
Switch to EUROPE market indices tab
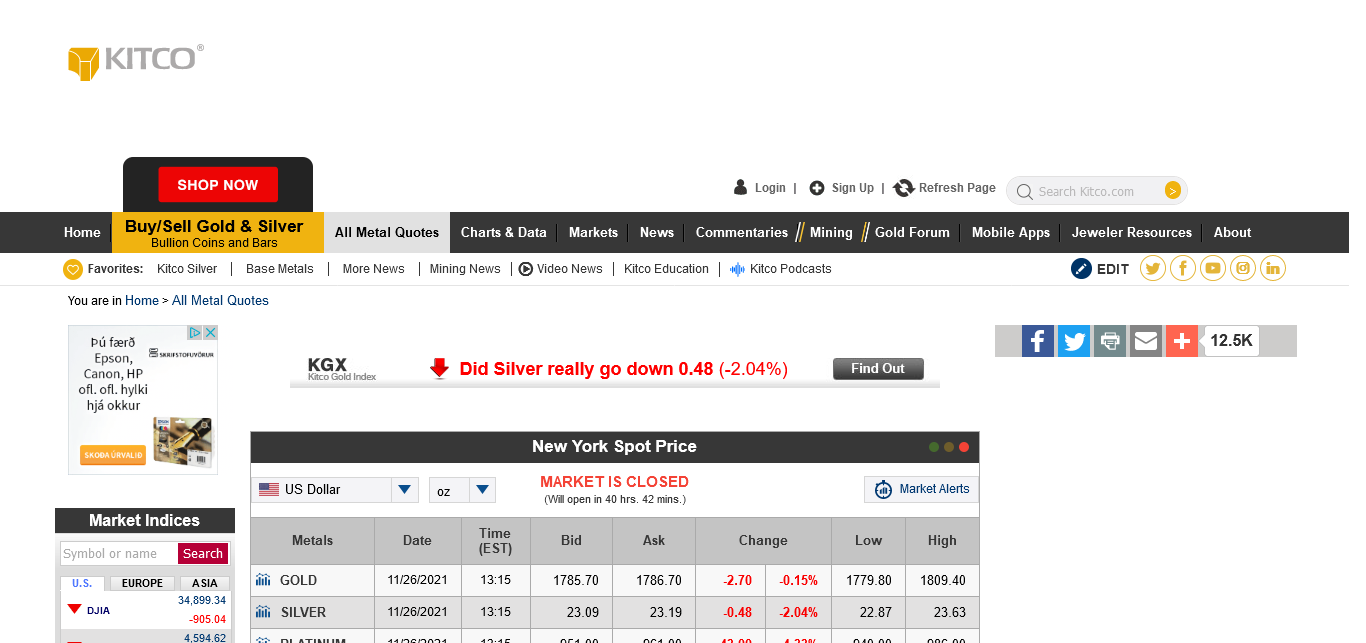142,583
